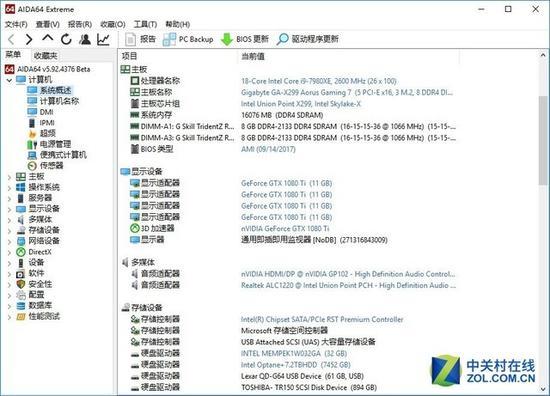This screenshot has width=550, height=396.
Task: Click the forward navigation arrow icon
Action: coord(29,39)
